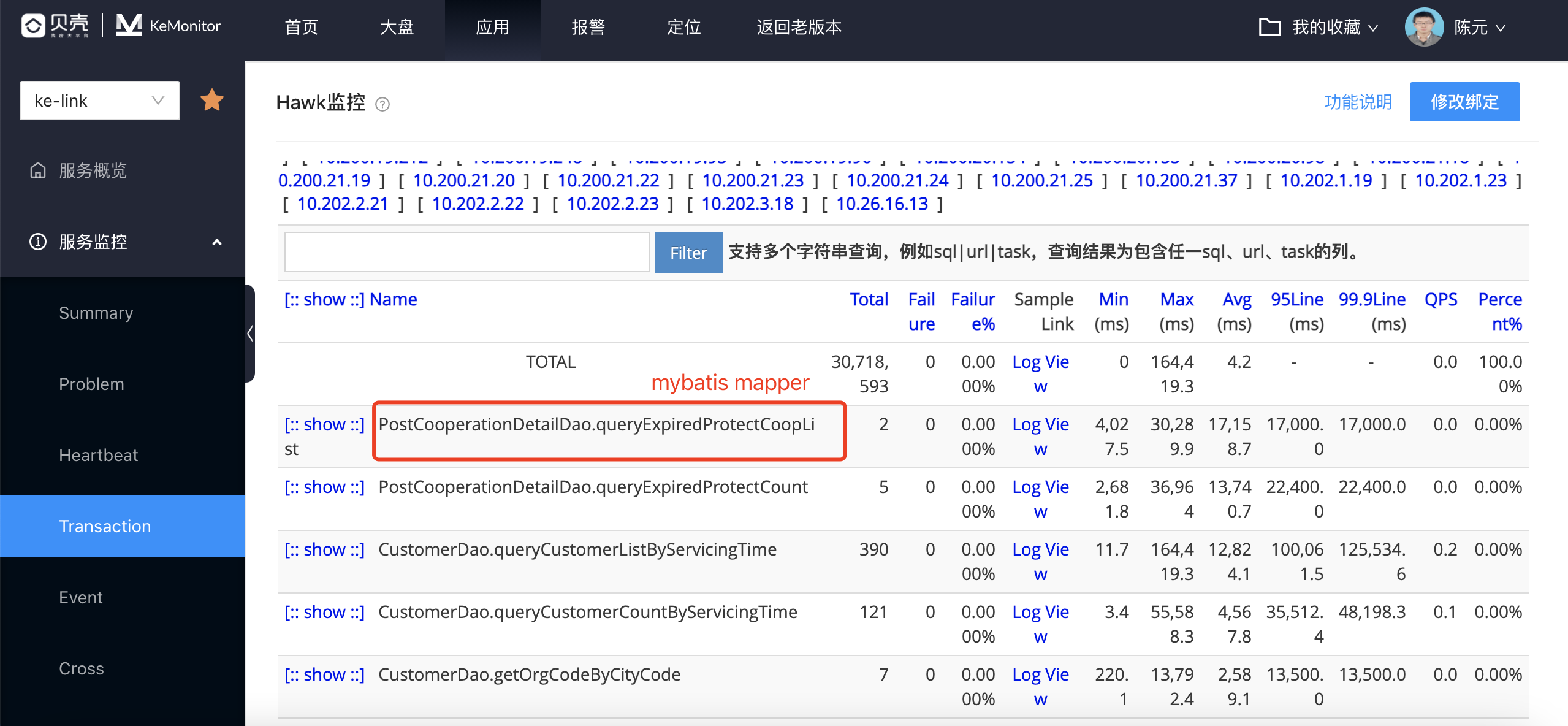Viewport: 1568px width, 726px height.
Task: Click the 修改绑定 button
Action: tap(1464, 101)
